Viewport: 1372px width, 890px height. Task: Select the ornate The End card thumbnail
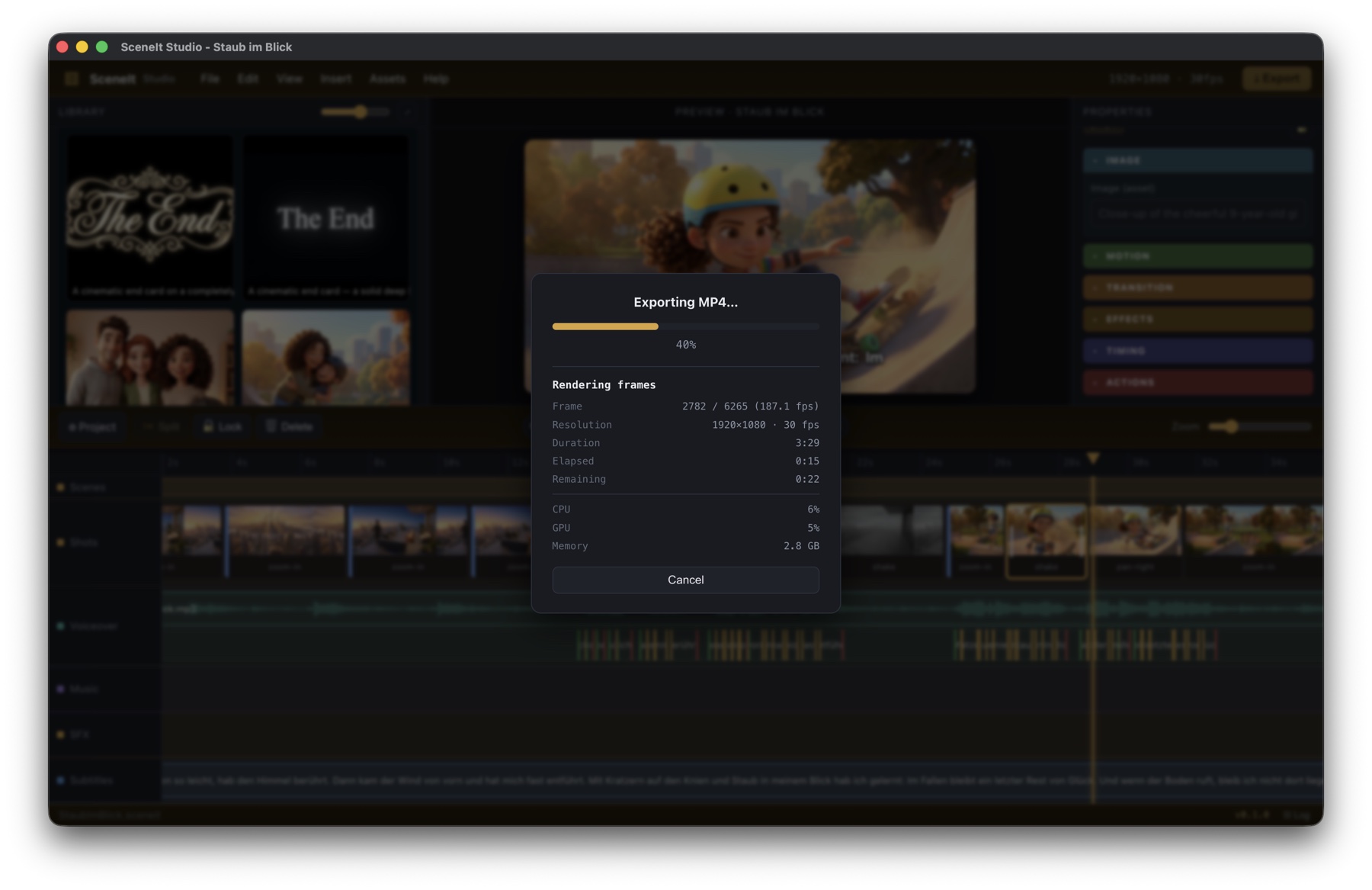coord(150,218)
